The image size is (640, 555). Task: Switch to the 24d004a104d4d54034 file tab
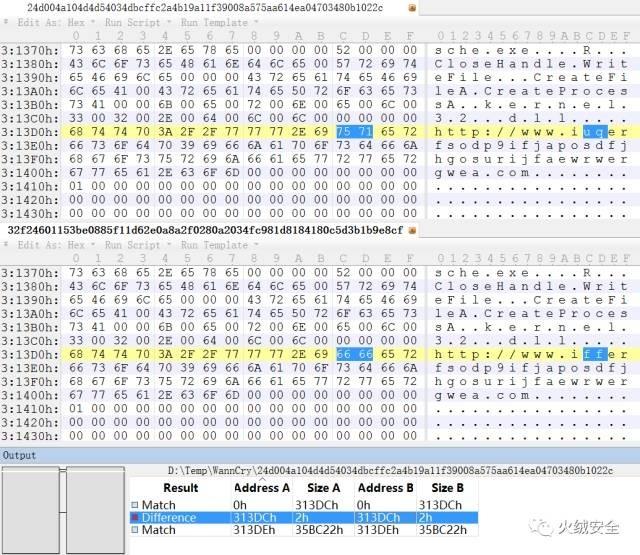[x=205, y=8]
